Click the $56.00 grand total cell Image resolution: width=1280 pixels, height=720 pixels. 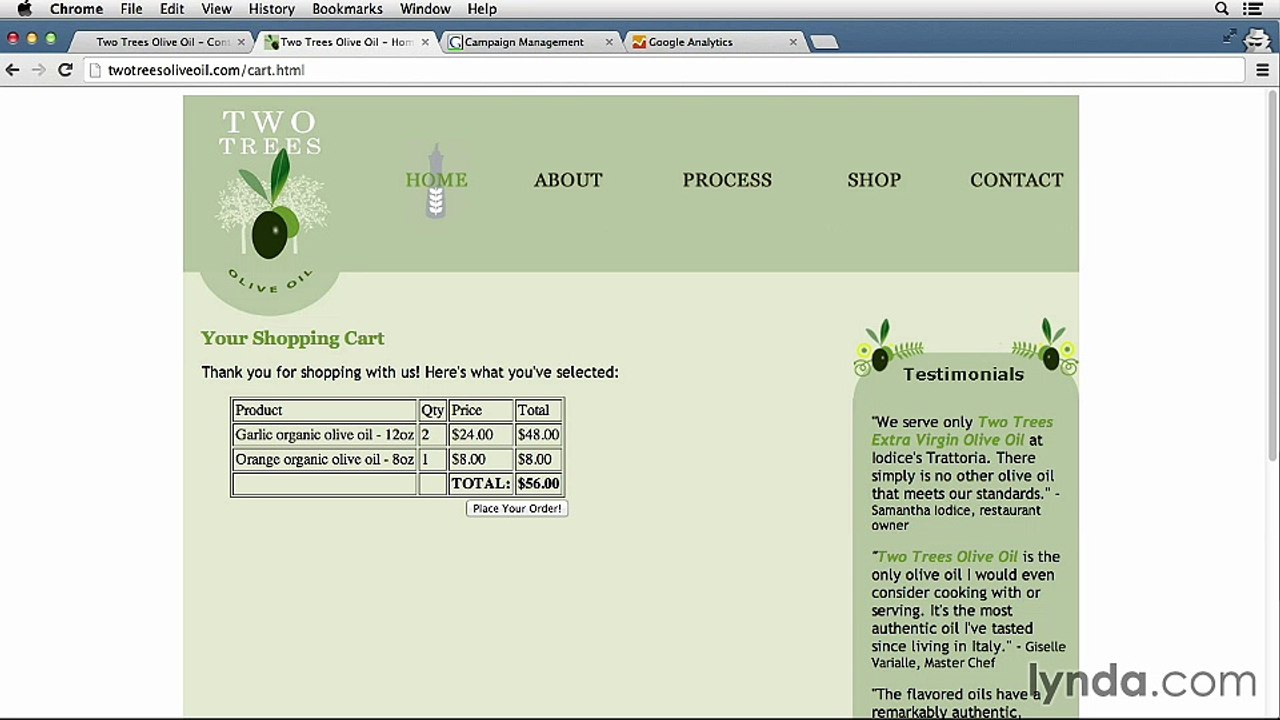(539, 484)
